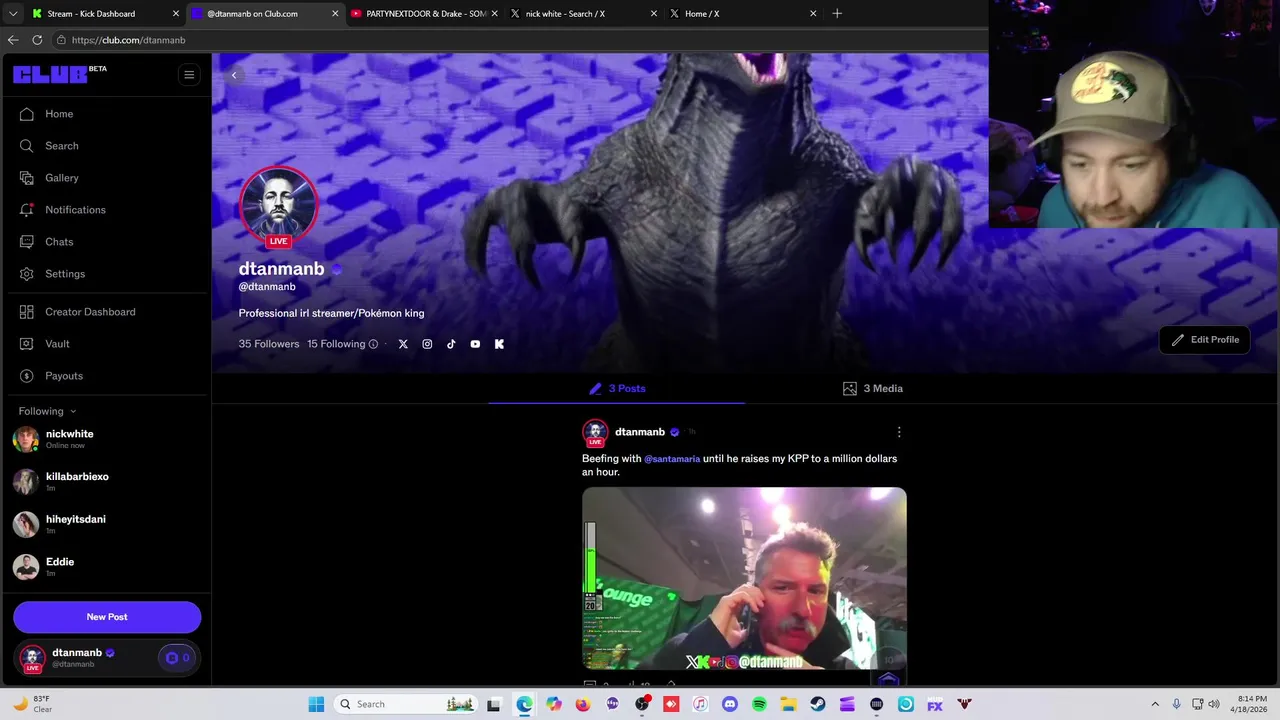The height and width of the screenshot is (720, 1280).
Task: Click the address bar showing club.com/dtanmanb
Action: pyautogui.click(x=519, y=40)
